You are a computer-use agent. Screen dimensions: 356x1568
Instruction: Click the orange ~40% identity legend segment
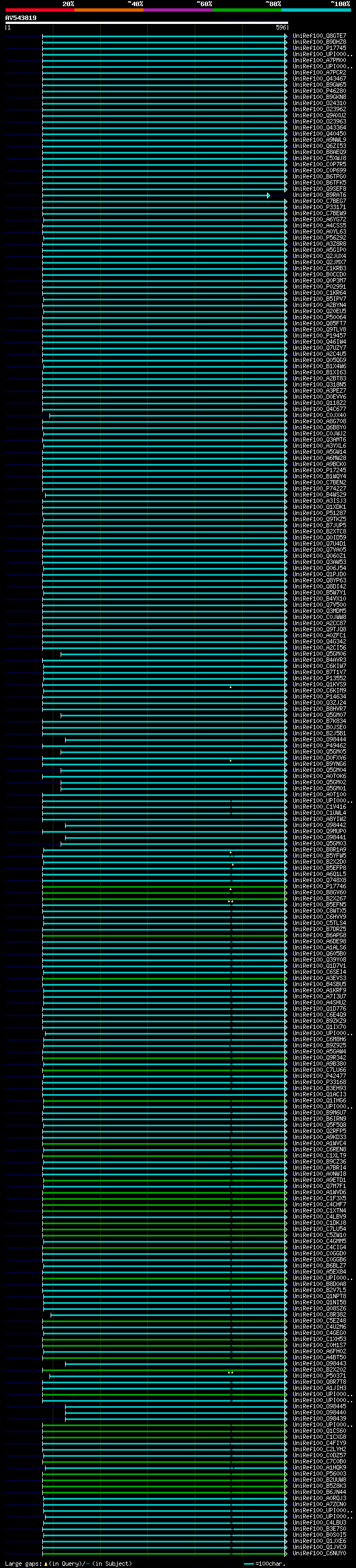tap(109, 10)
